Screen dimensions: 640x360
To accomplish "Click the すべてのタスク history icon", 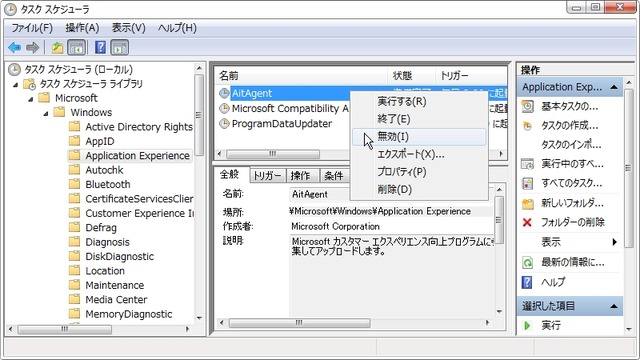I will click(527, 183).
